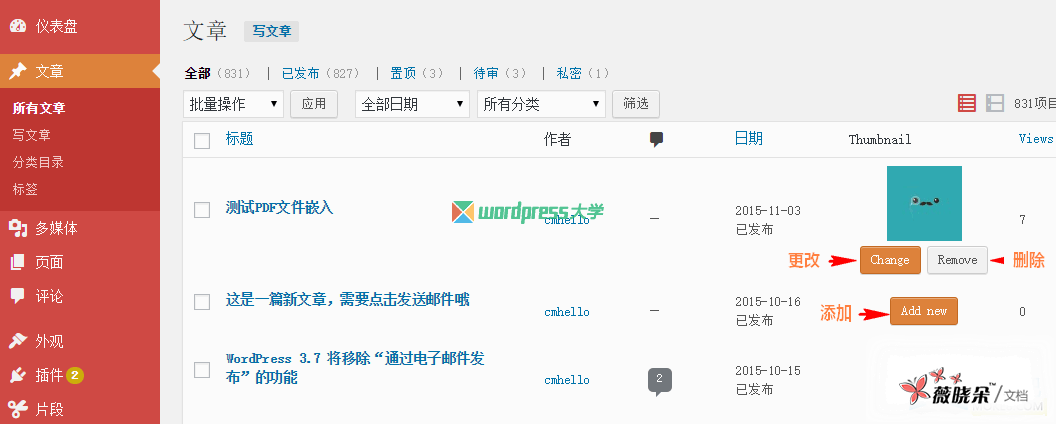Expand the 全部日期 date filter dropdown
The image size is (1056, 424).
pyautogui.click(x=412, y=104)
